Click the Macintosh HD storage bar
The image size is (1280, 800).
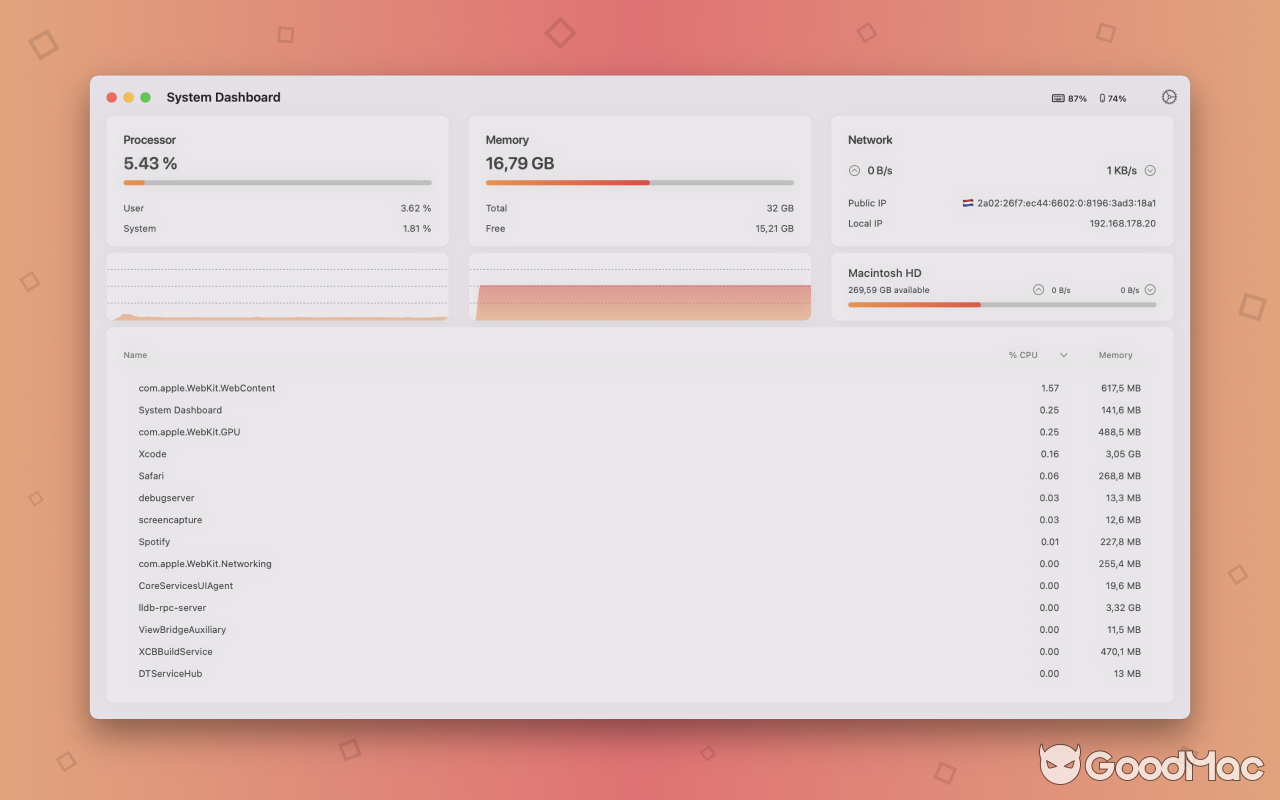1001,304
